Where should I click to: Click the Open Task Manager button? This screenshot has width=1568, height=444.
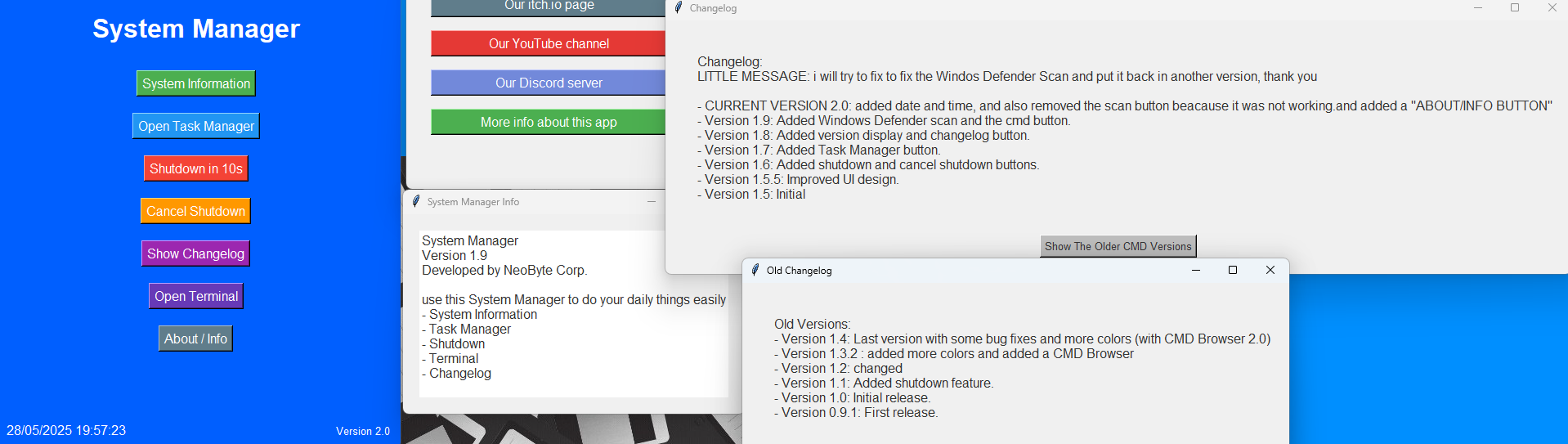(196, 126)
